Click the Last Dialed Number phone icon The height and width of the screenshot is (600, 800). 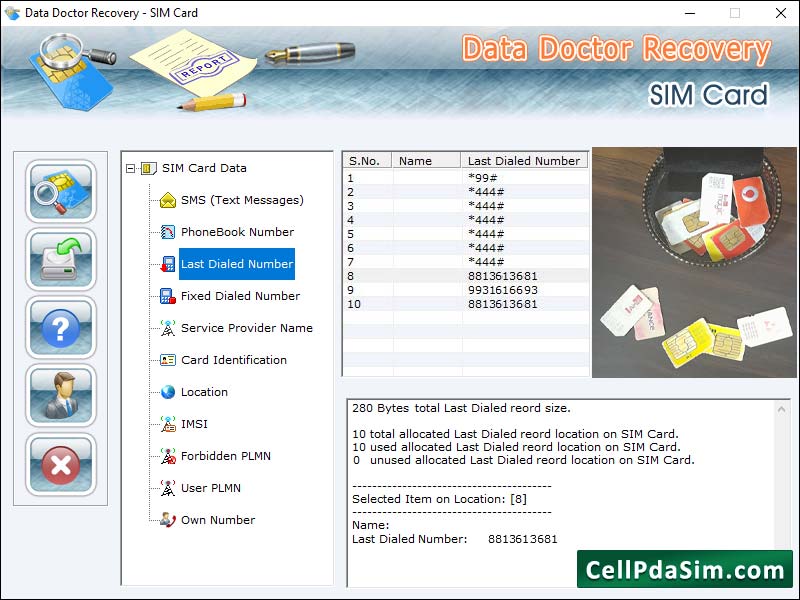(x=168, y=264)
